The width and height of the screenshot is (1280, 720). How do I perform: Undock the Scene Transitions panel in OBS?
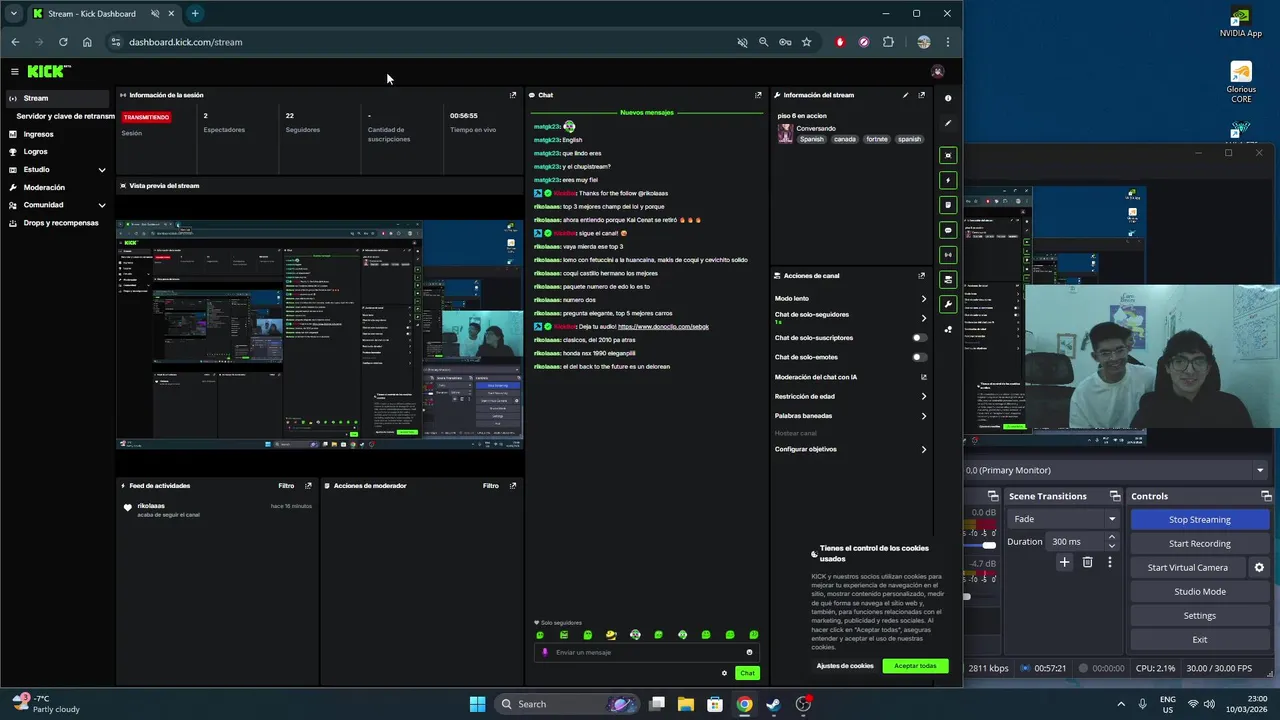point(1115,496)
